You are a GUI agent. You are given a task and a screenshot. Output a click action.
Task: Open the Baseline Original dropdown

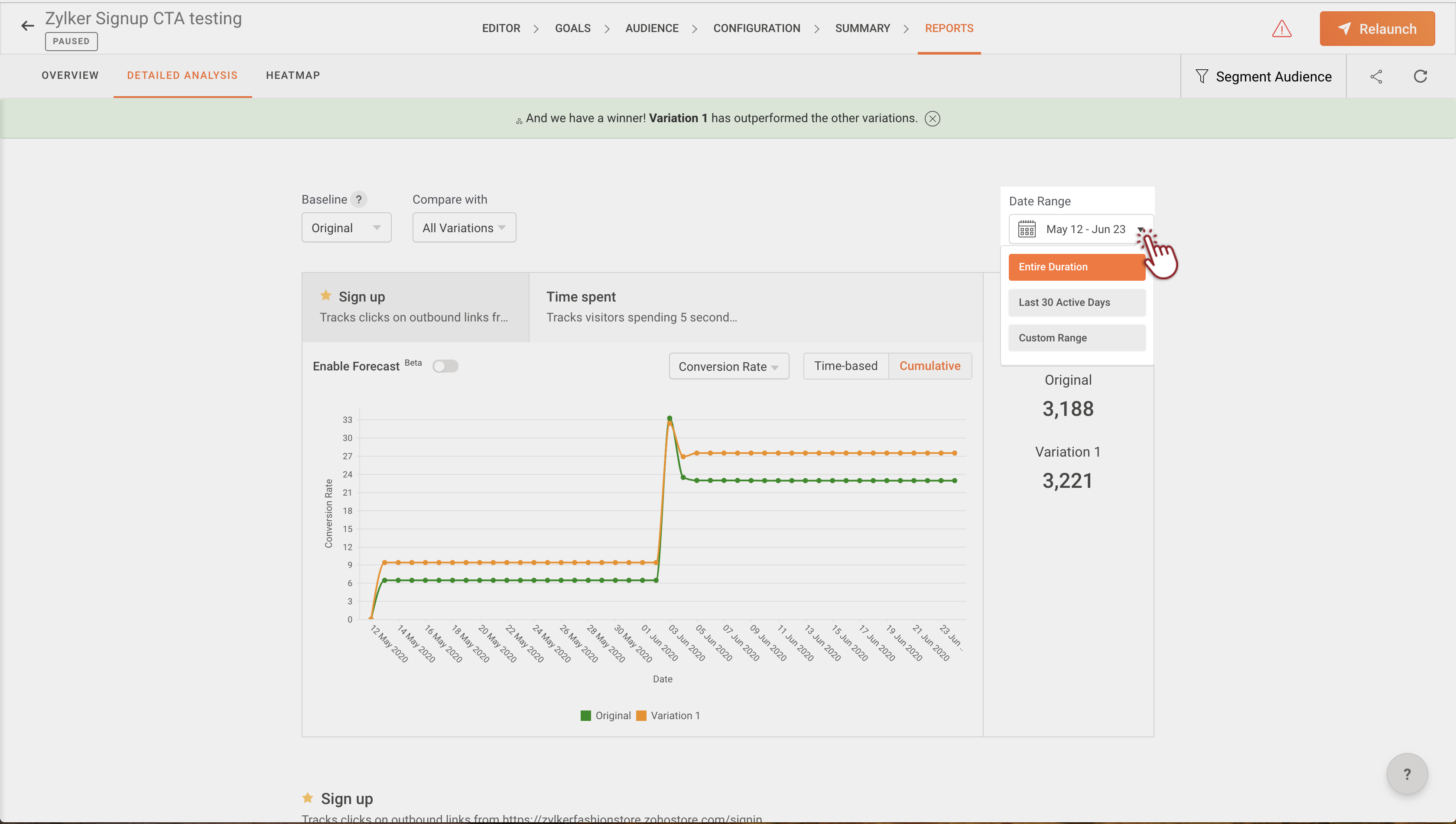(x=346, y=228)
